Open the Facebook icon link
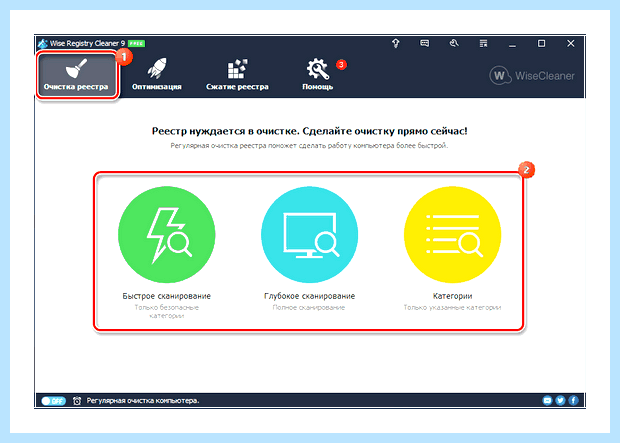Image resolution: width=620 pixels, height=443 pixels. [573, 400]
